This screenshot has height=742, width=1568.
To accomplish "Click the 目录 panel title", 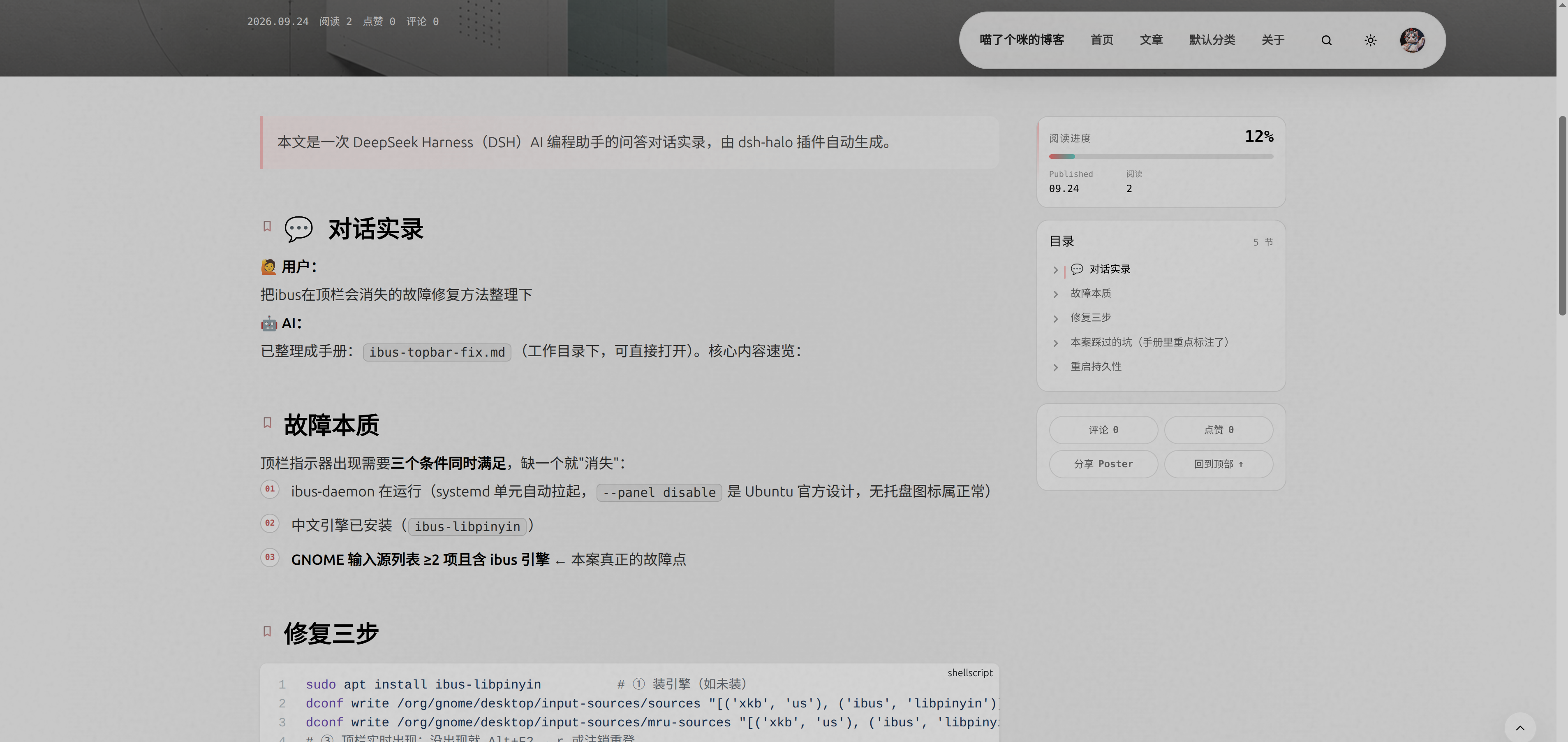I will coord(1062,241).
